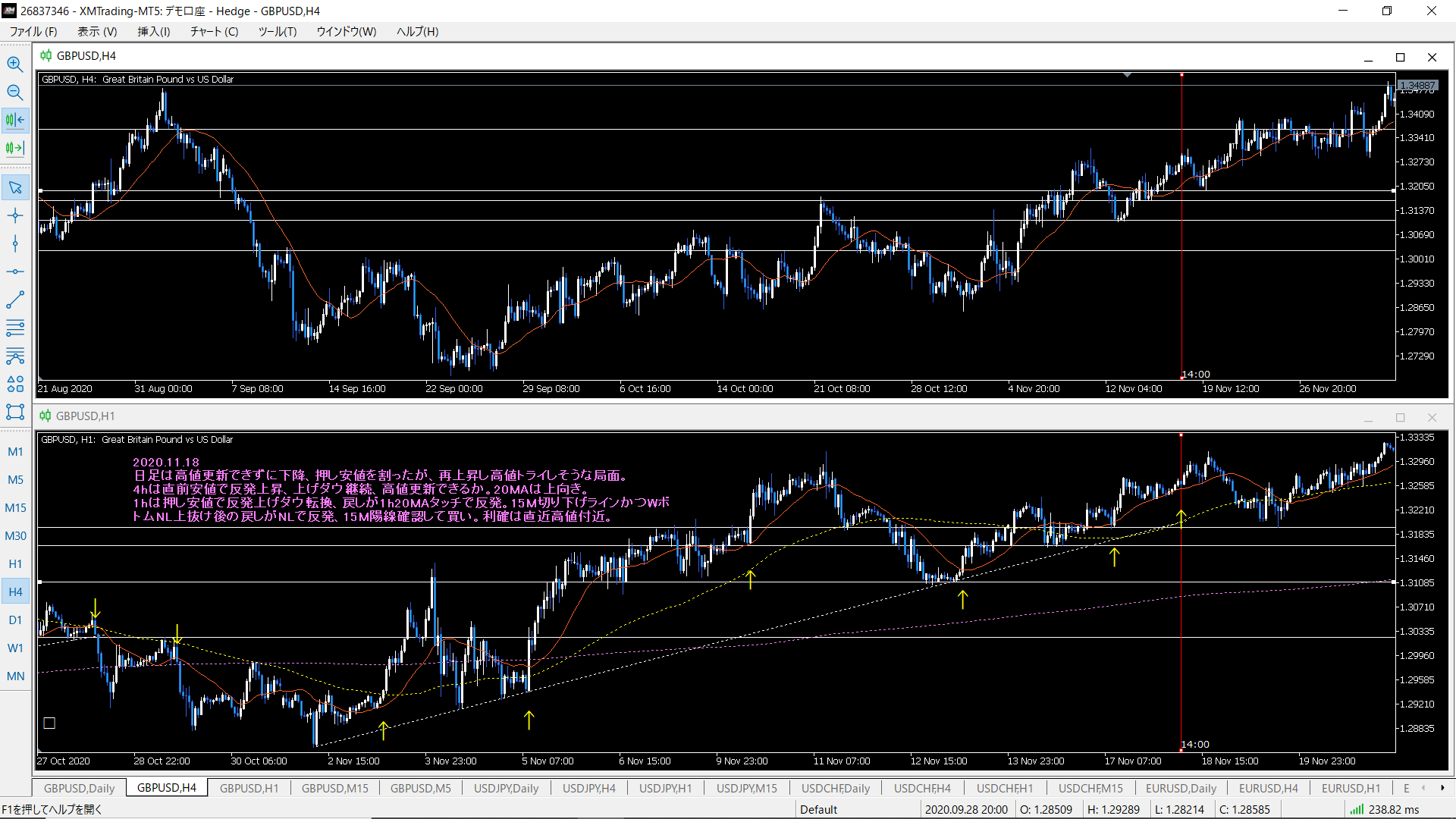This screenshot has height=819, width=1456.
Task: Switch timeframe to M5
Action: tap(15, 480)
